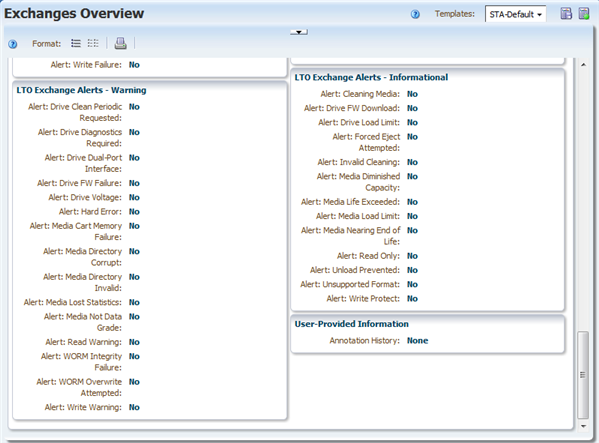Screen dimensions: 599x443
Task: Select the User-Provided Information heading
Action: tap(351, 324)
